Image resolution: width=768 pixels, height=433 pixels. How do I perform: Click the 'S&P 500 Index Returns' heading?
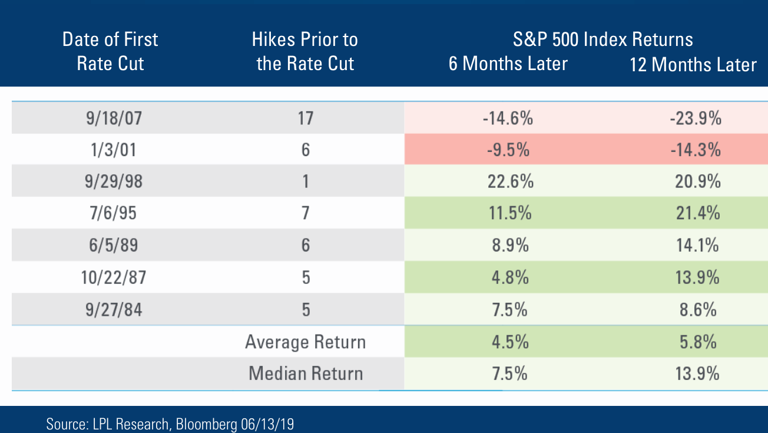coord(603,39)
